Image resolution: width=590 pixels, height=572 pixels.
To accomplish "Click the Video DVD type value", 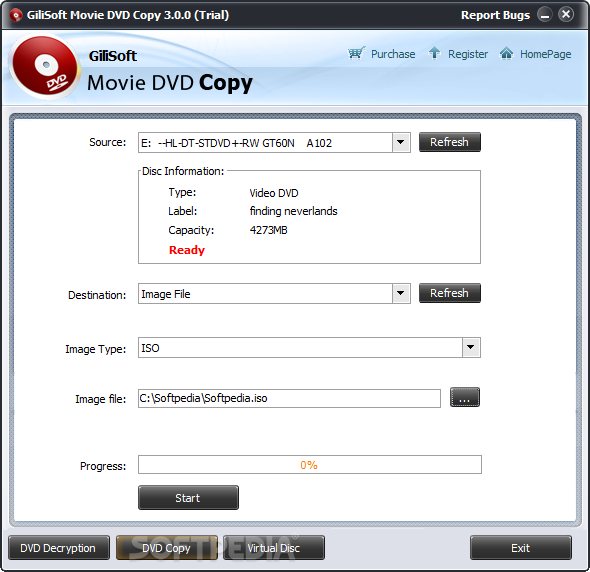I will pos(274,193).
